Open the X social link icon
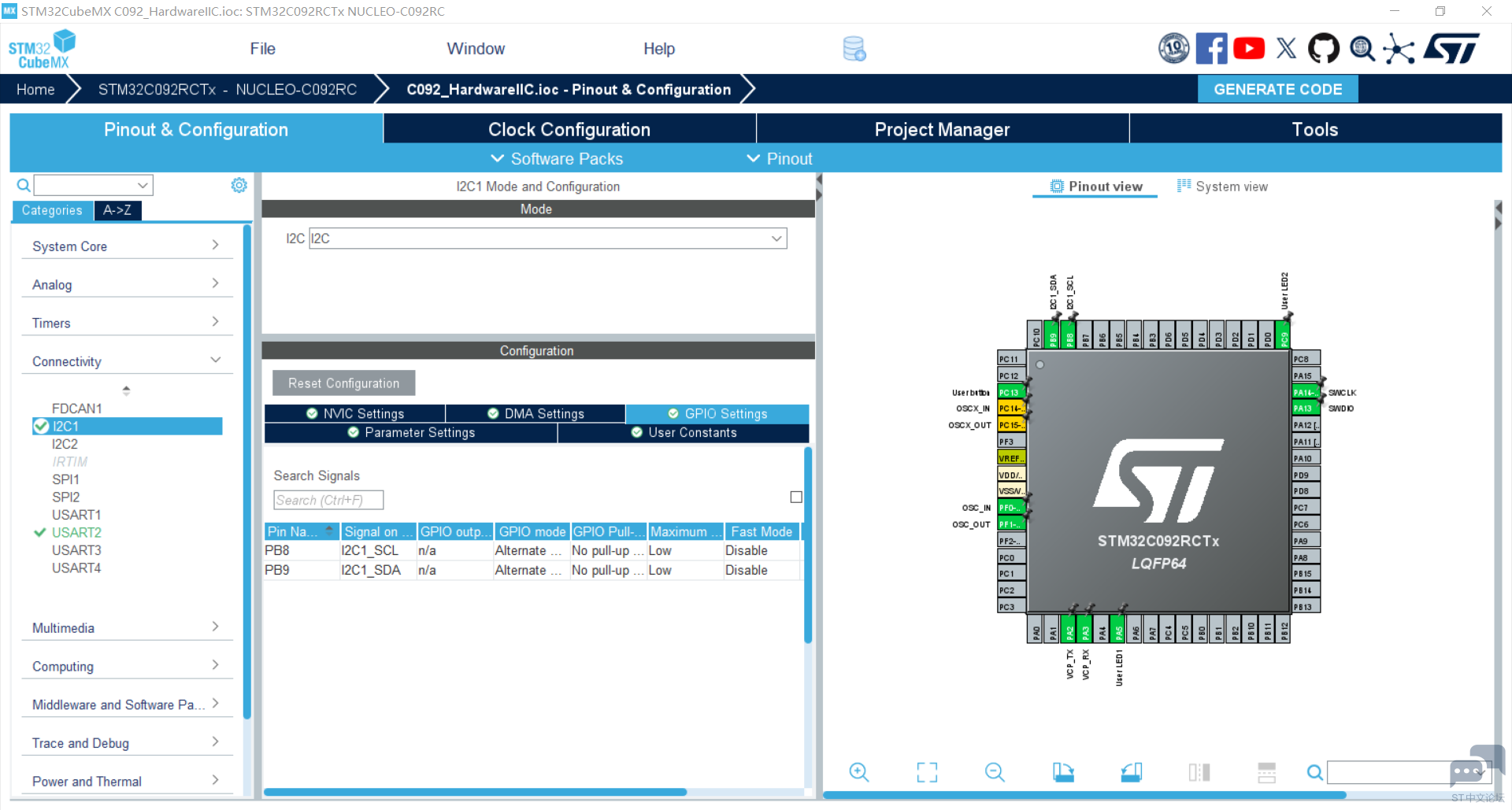The image size is (1512, 810). click(1286, 49)
